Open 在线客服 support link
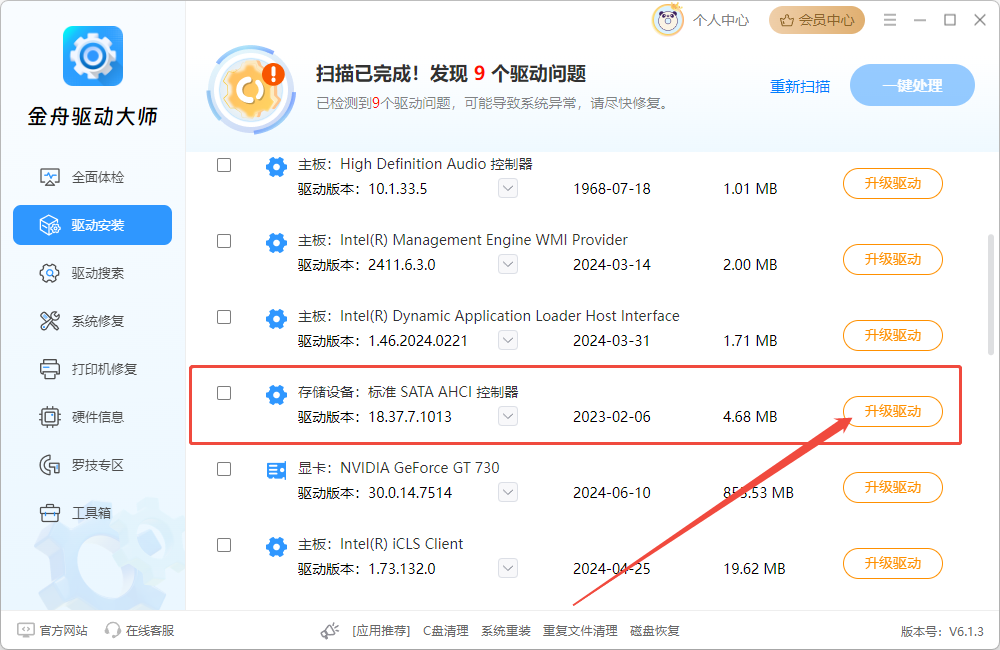 tap(150, 630)
